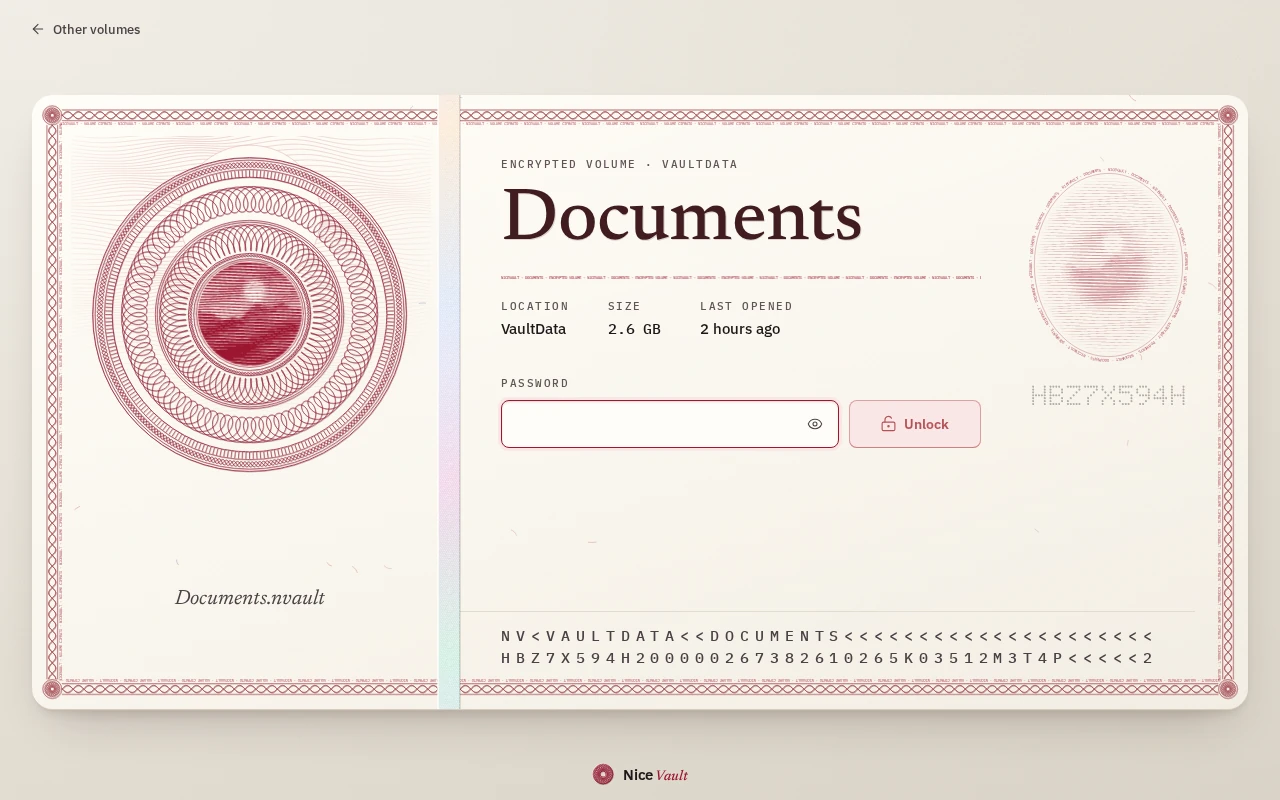Go back to Other volumes
Viewport: 1280px width, 800px height.
(x=86, y=29)
